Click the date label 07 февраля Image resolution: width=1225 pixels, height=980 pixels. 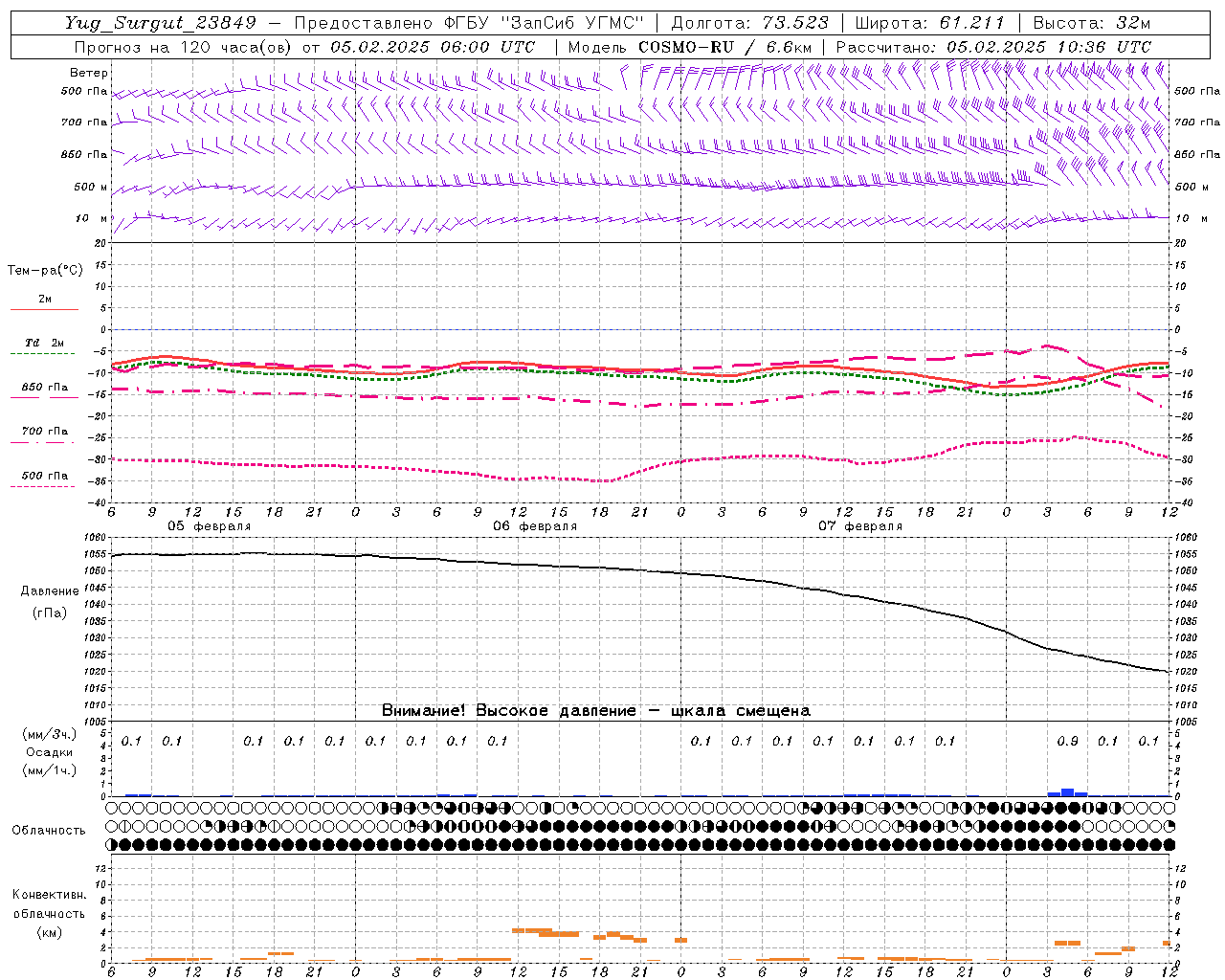coord(860,526)
